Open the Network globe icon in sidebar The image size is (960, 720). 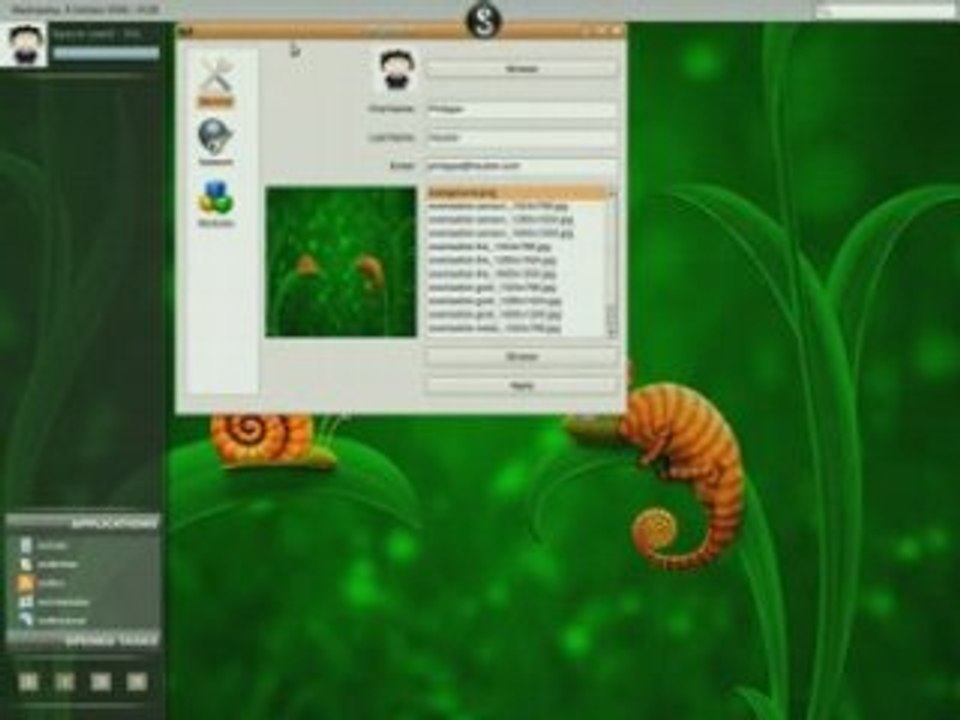[216, 136]
